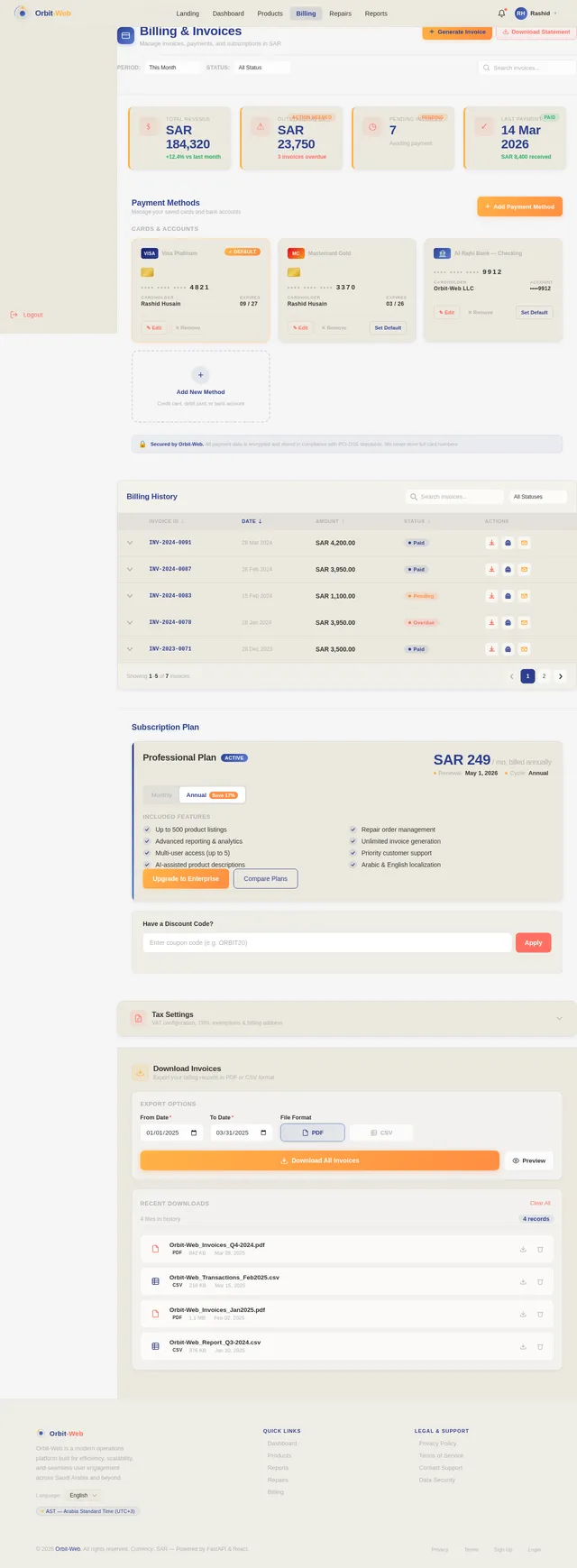This screenshot has width=577, height=1568.
Task: Click the Generate Invoice button
Action: point(457,32)
